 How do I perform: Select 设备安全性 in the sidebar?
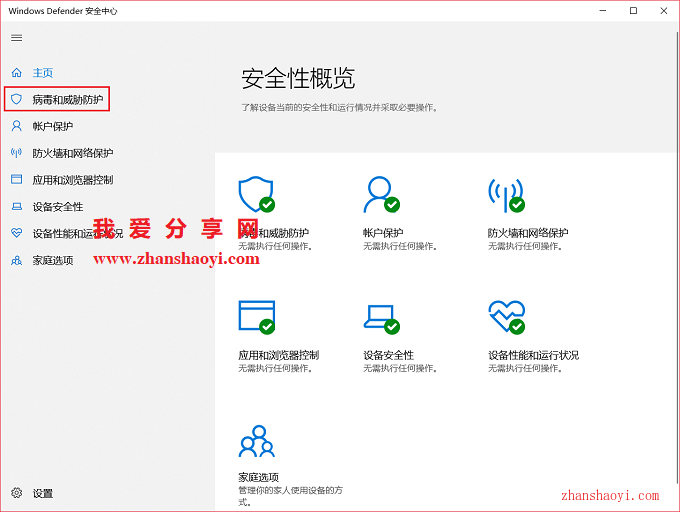58,207
